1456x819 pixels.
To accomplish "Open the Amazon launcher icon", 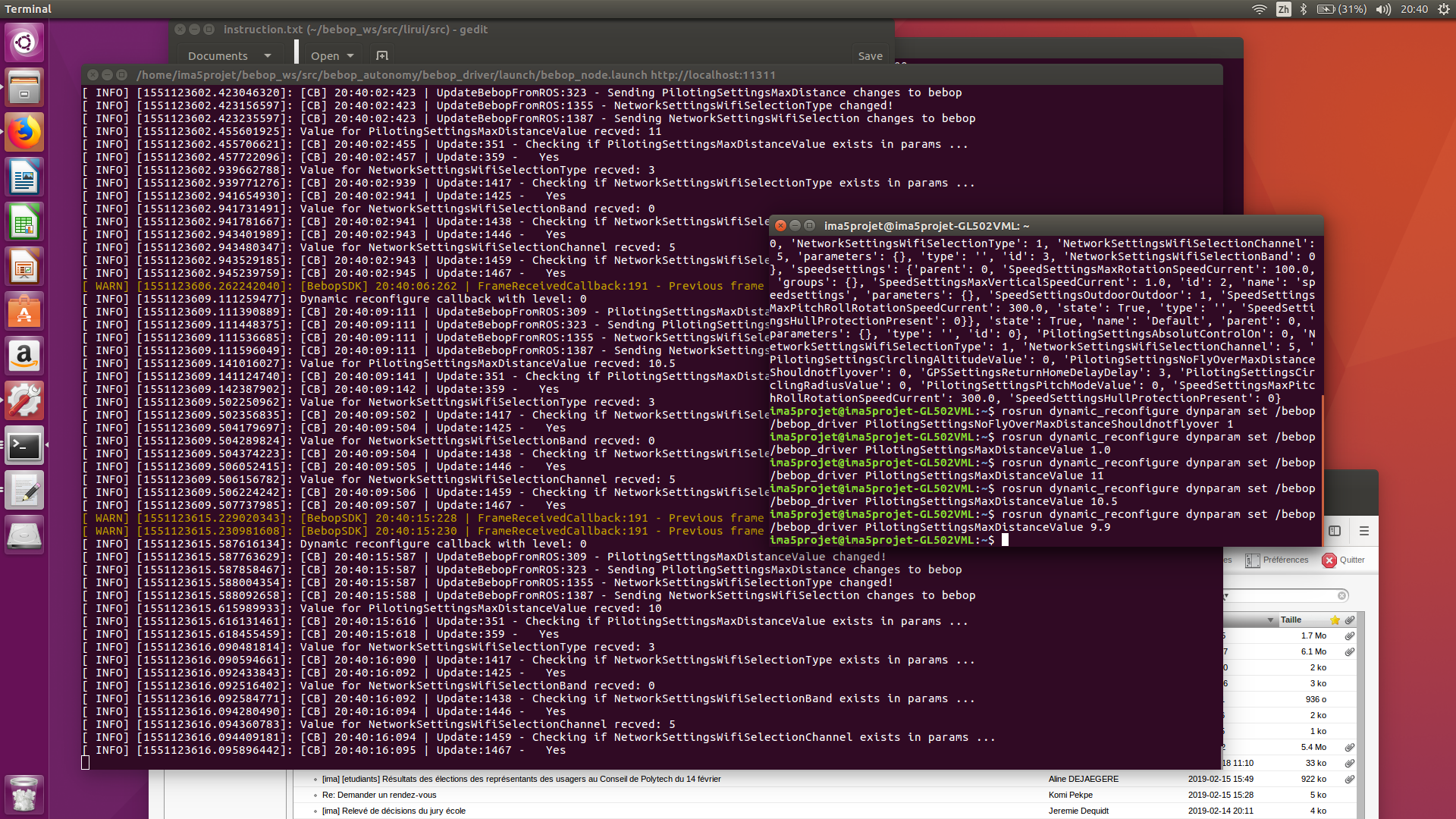I will tap(24, 356).
